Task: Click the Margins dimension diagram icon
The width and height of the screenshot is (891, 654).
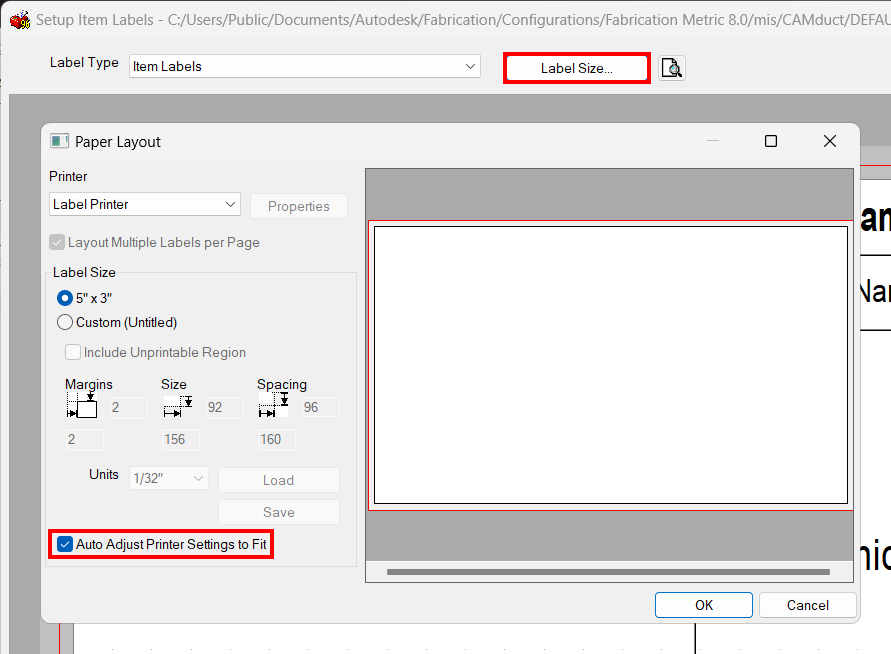Action: 82,406
